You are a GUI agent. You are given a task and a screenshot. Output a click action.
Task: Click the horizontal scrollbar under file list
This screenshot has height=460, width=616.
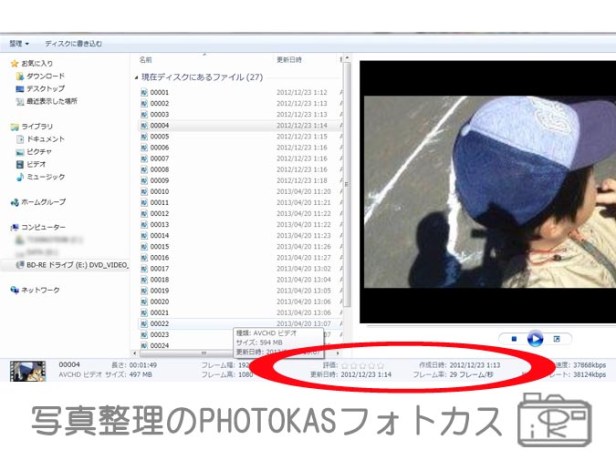204,353
